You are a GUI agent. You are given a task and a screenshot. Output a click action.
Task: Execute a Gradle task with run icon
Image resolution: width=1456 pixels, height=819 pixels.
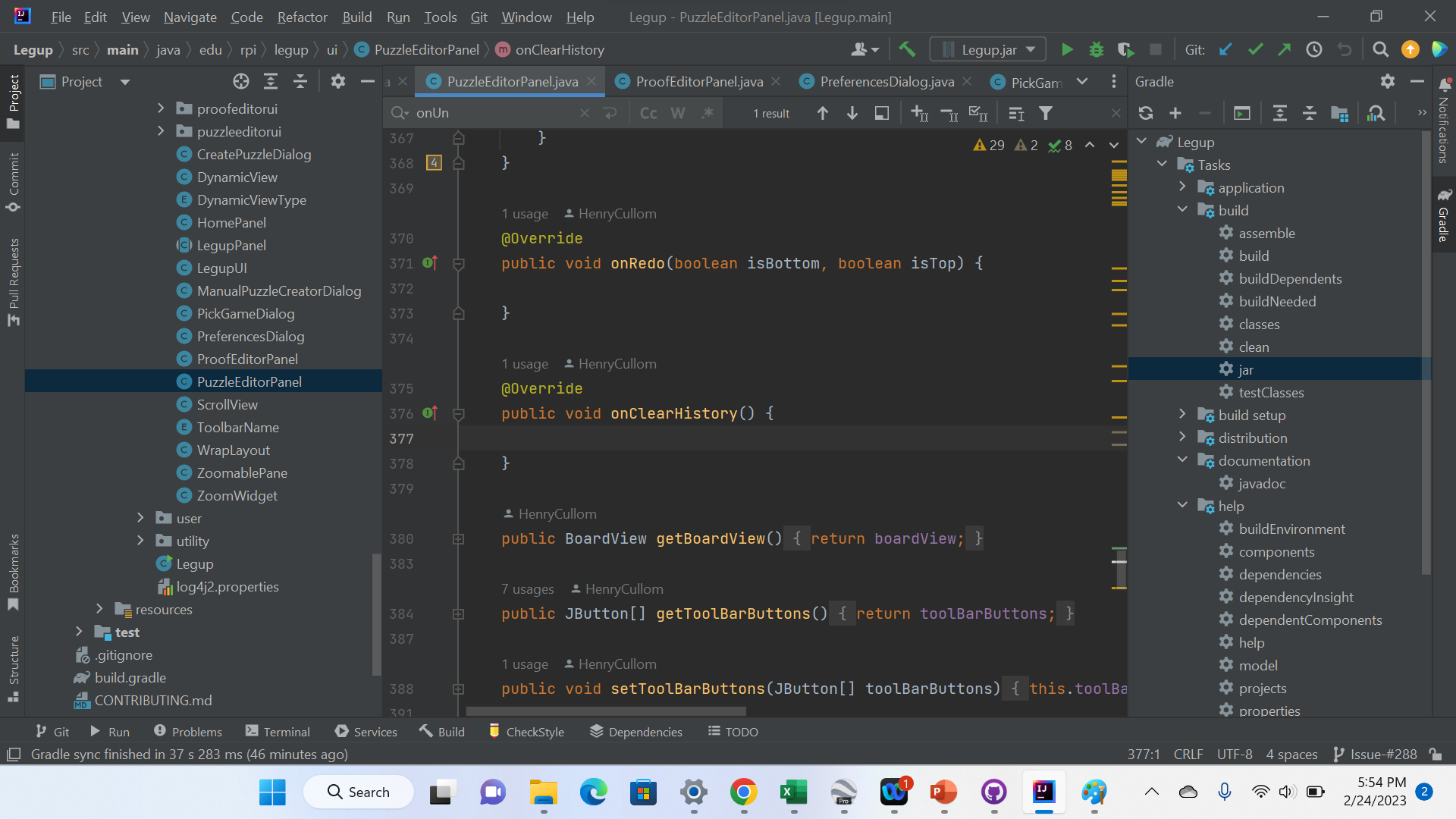[x=1242, y=112]
